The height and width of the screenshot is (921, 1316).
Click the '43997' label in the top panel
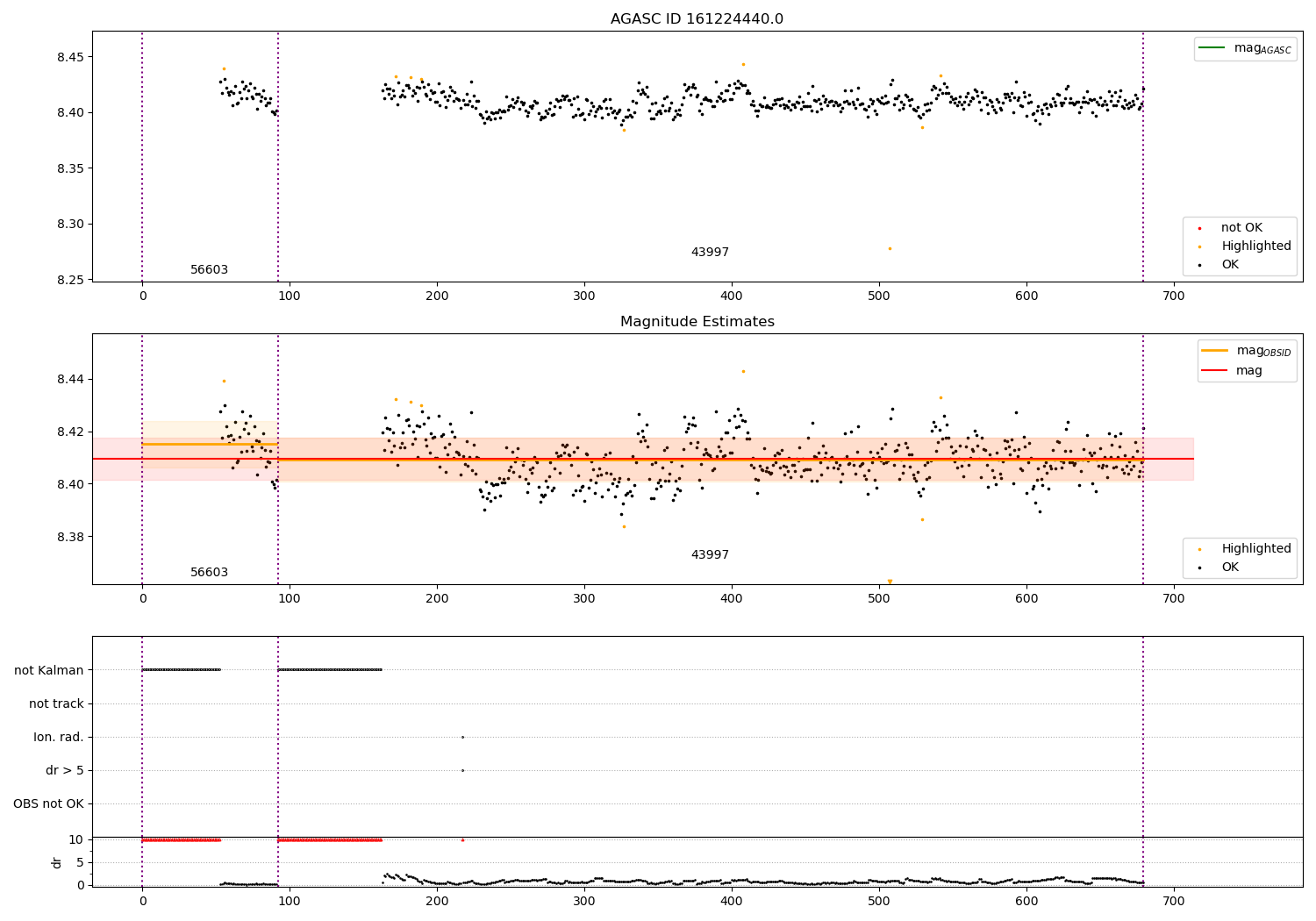click(x=710, y=253)
